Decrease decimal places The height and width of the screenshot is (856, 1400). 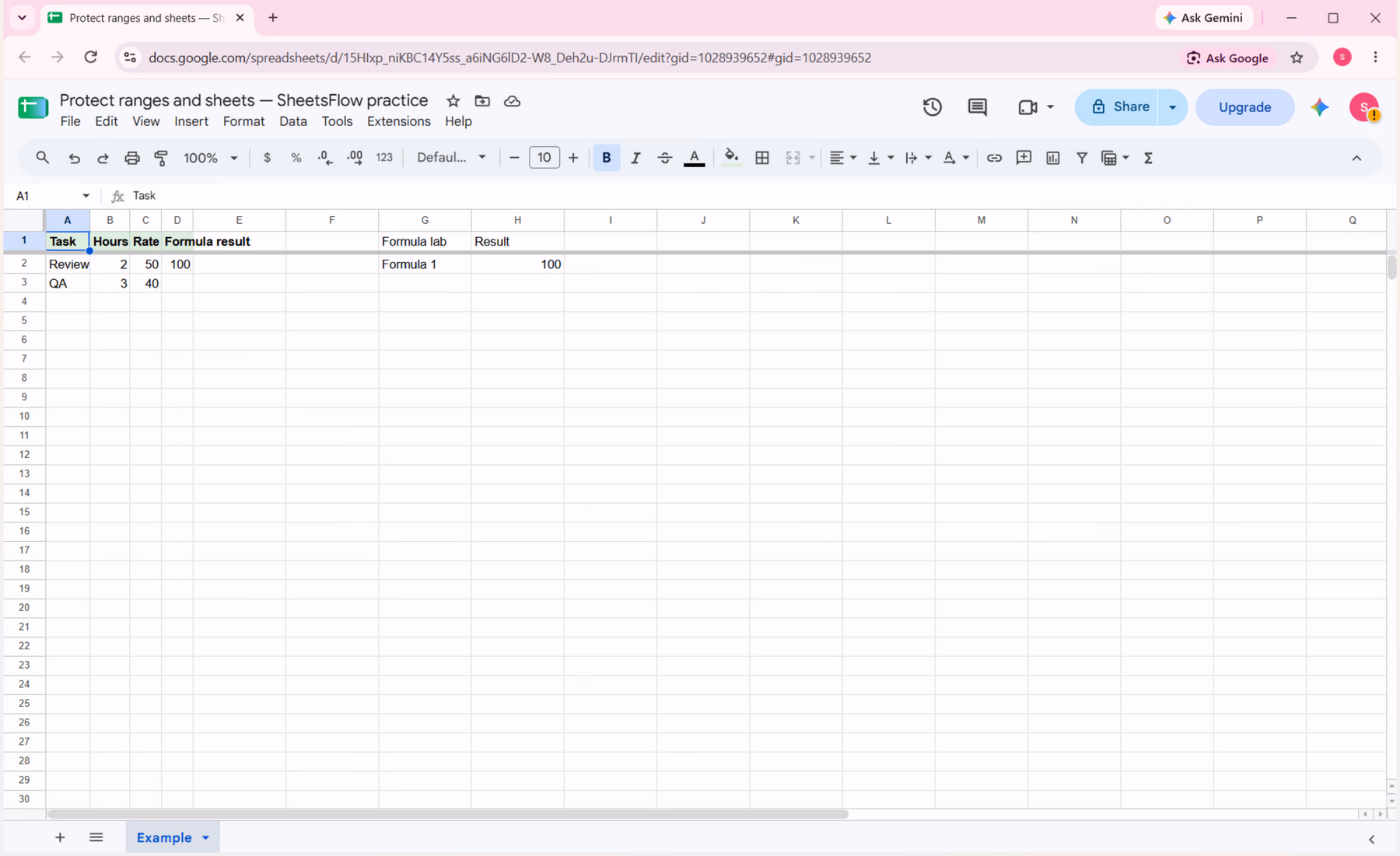coord(325,158)
